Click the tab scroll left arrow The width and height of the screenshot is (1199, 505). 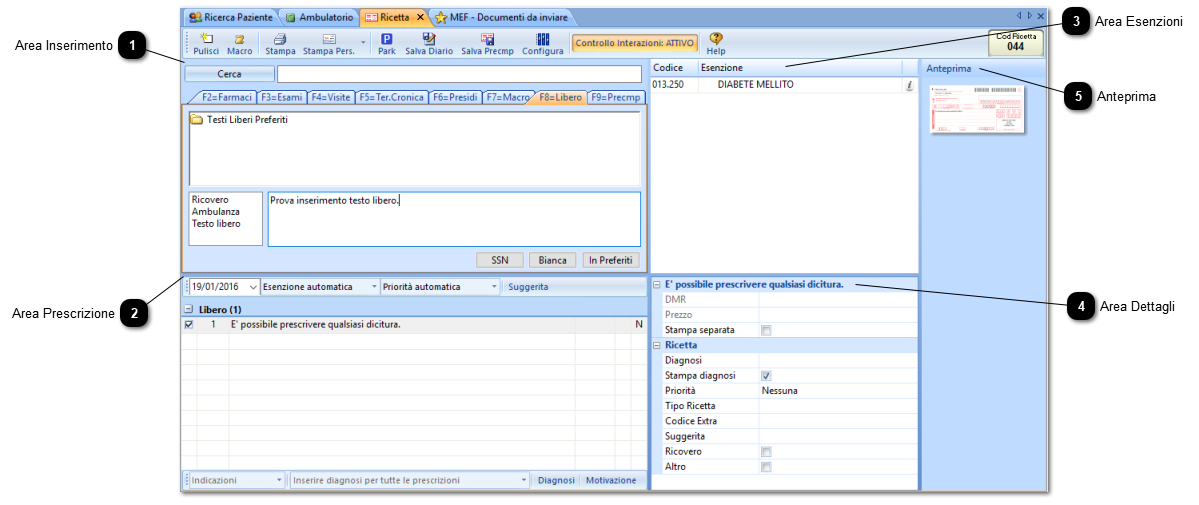point(1019,15)
